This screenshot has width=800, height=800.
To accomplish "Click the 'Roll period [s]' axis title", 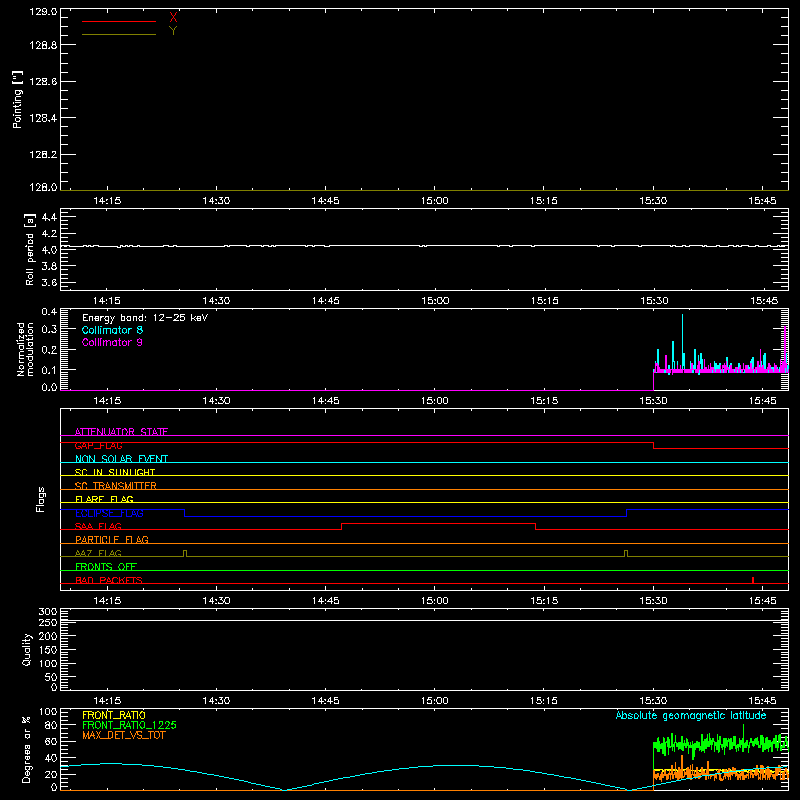I will 30,249.
